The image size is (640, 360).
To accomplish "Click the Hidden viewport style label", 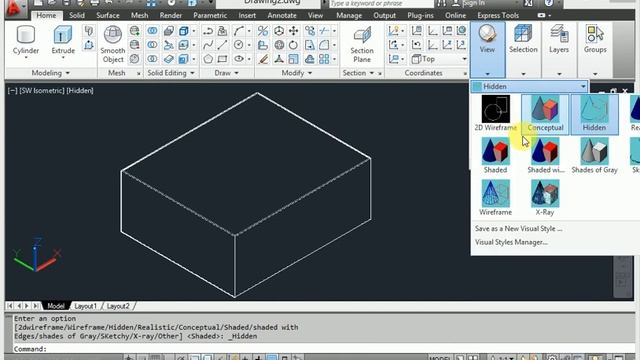I will point(80,91).
